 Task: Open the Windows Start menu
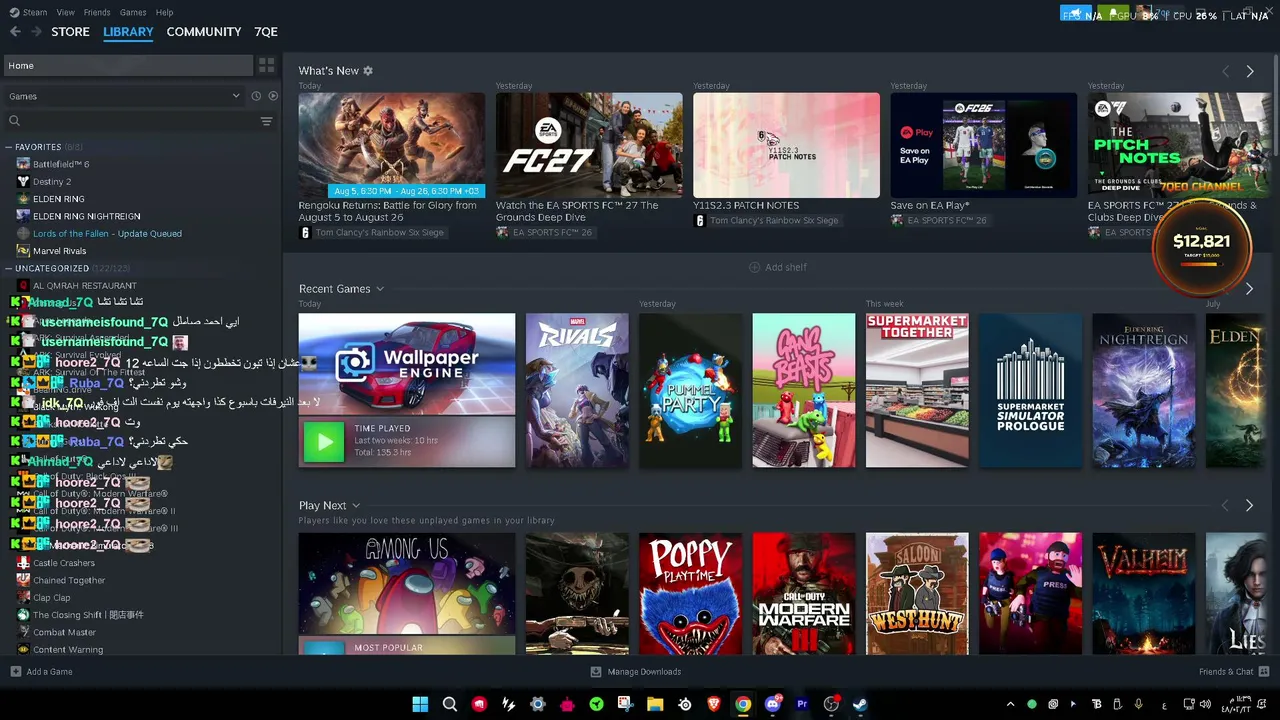pos(420,704)
